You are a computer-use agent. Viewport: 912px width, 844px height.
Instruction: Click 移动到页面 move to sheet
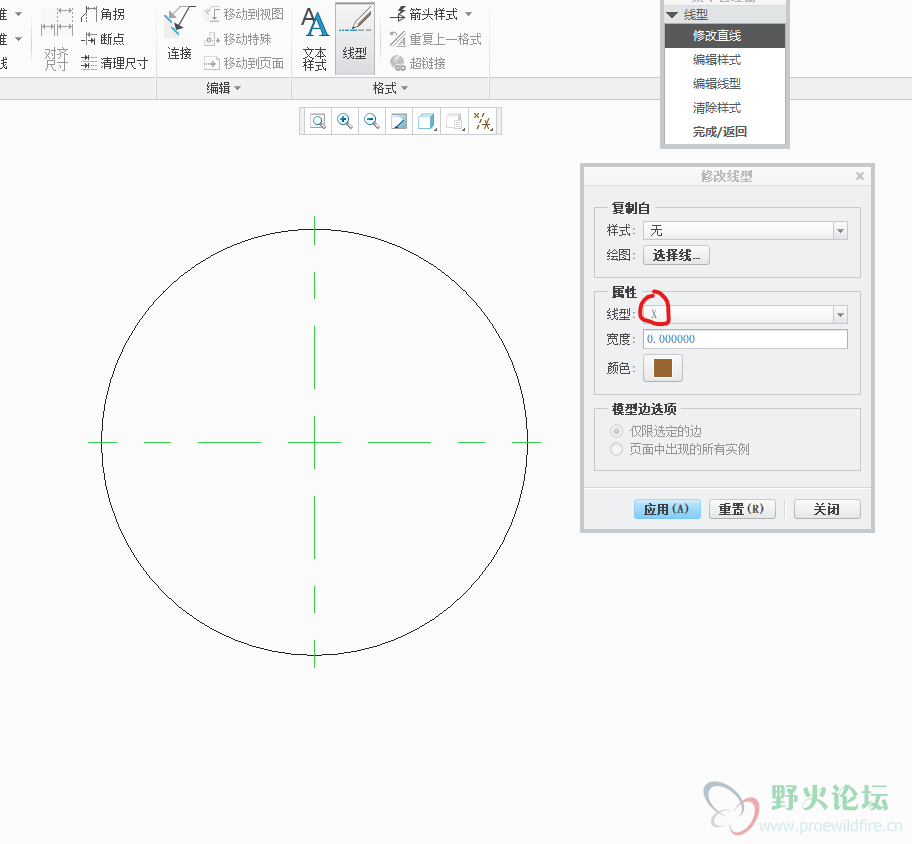(x=244, y=63)
